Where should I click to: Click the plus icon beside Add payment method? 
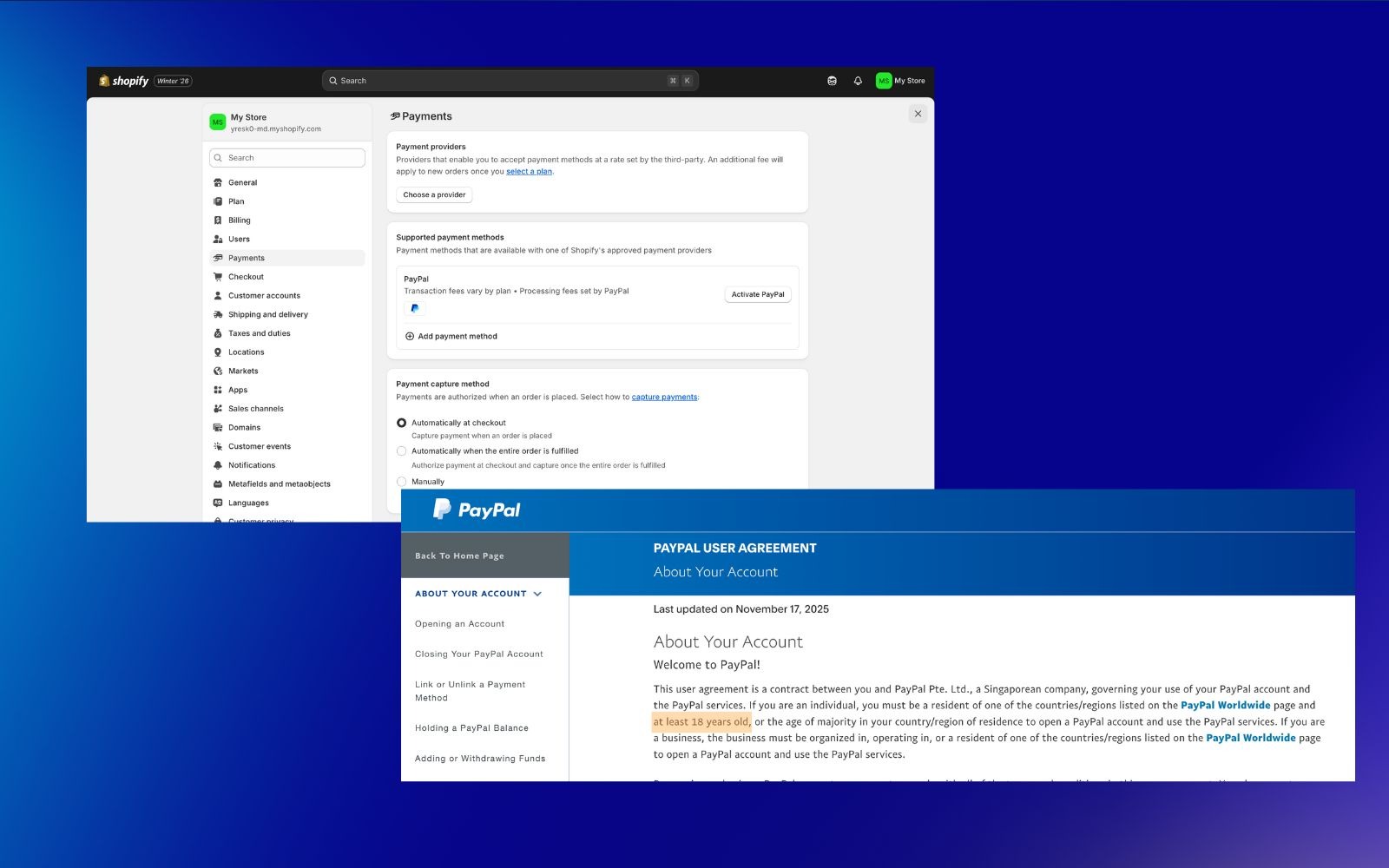tap(410, 336)
